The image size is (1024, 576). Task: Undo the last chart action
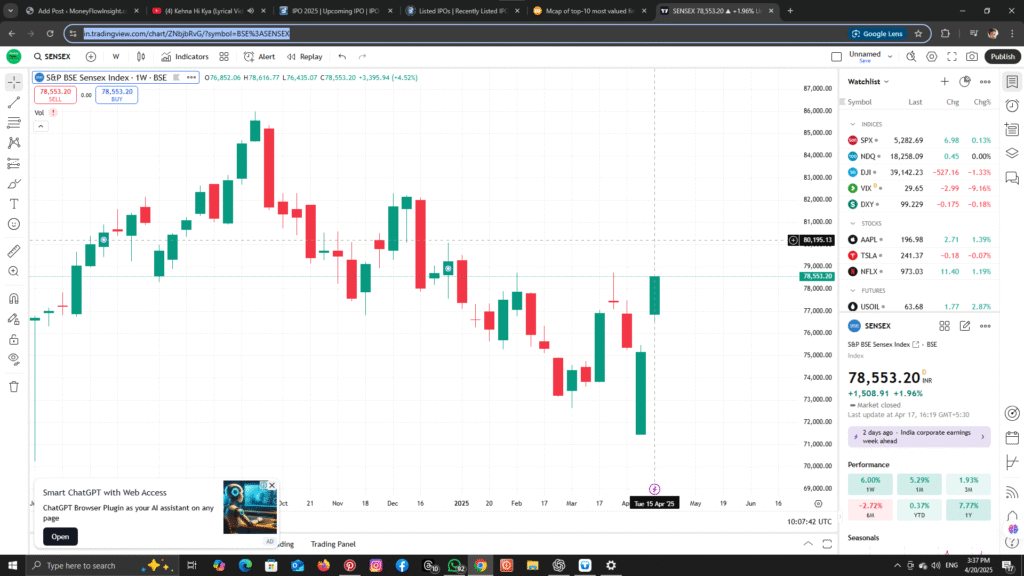(342, 57)
